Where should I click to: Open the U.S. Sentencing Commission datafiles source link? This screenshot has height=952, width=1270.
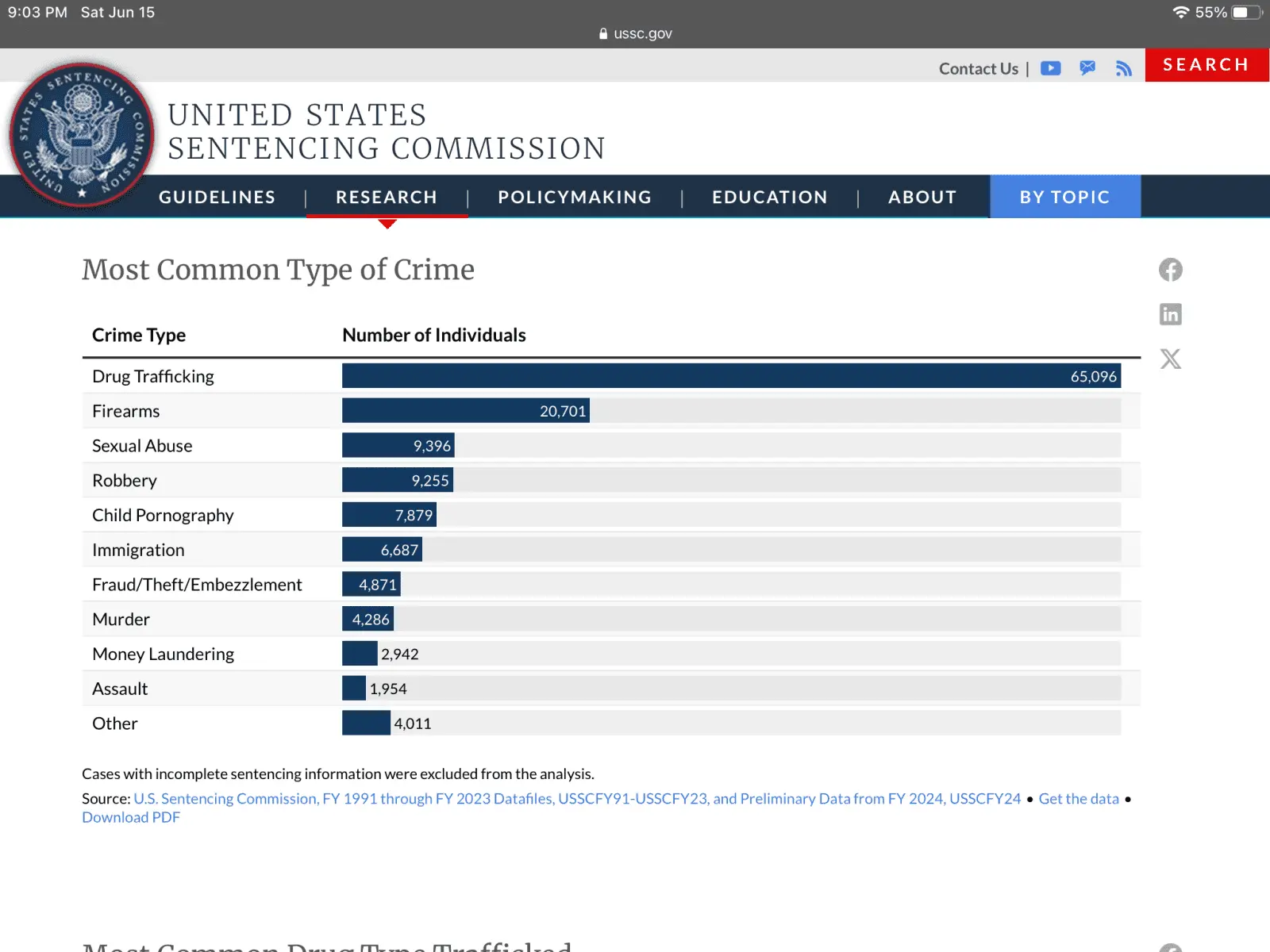pyautogui.click(x=577, y=799)
